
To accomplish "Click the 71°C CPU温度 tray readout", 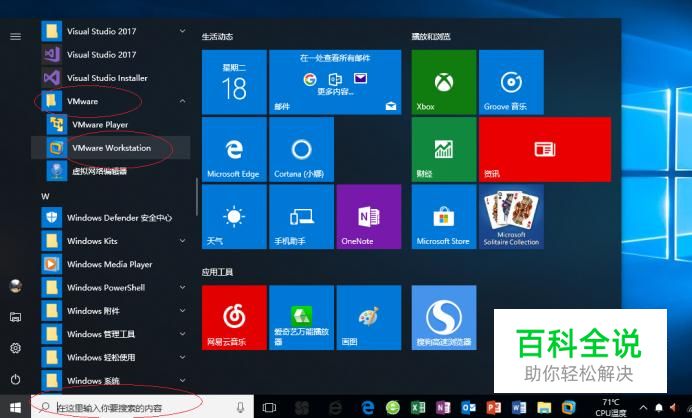I will tap(611, 407).
